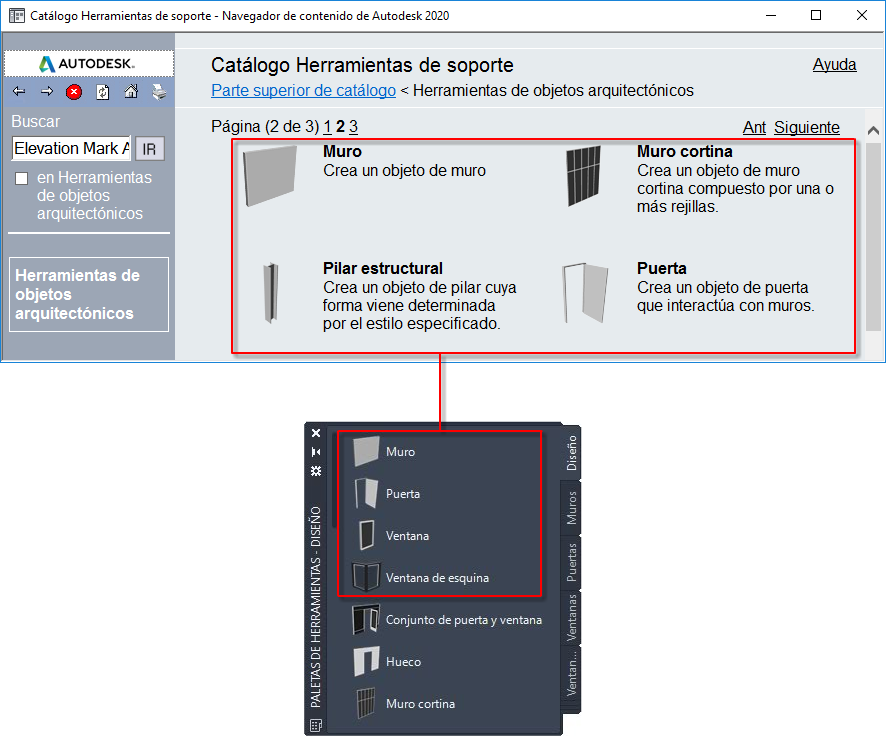Click the palette's small vertical scrollbar
Viewport: 886px width, 736px height.
pyautogui.click(x=334, y=480)
